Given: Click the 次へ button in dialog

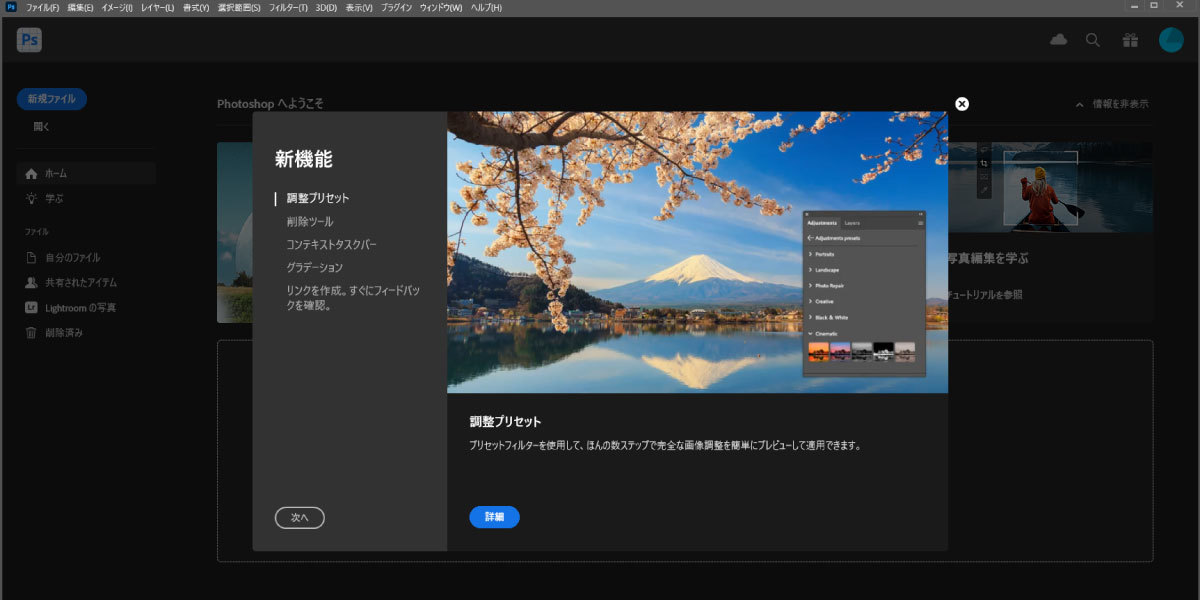Looking at the screenshot, I should pyautogui.click(x=300, y=518).
